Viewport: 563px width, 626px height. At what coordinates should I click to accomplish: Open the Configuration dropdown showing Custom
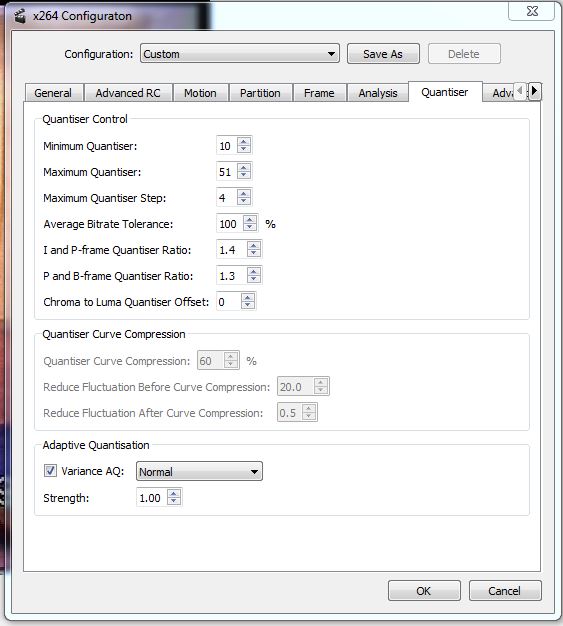click(x=240, y=53)
